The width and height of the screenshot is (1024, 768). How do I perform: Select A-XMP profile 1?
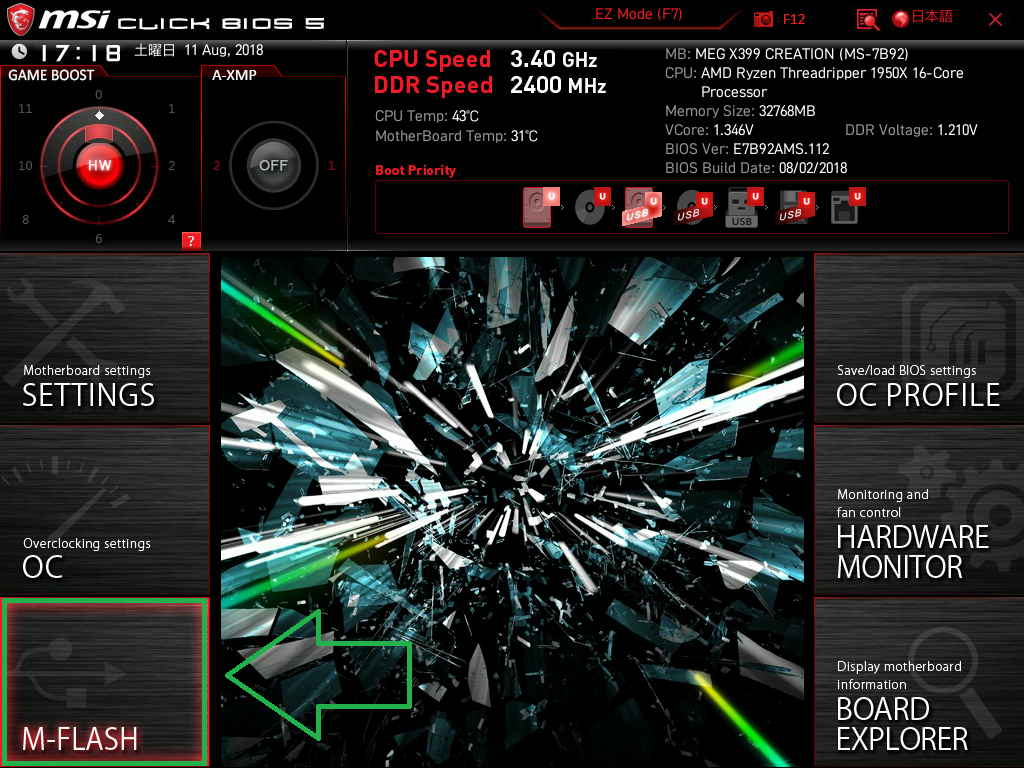pos(331,166)
